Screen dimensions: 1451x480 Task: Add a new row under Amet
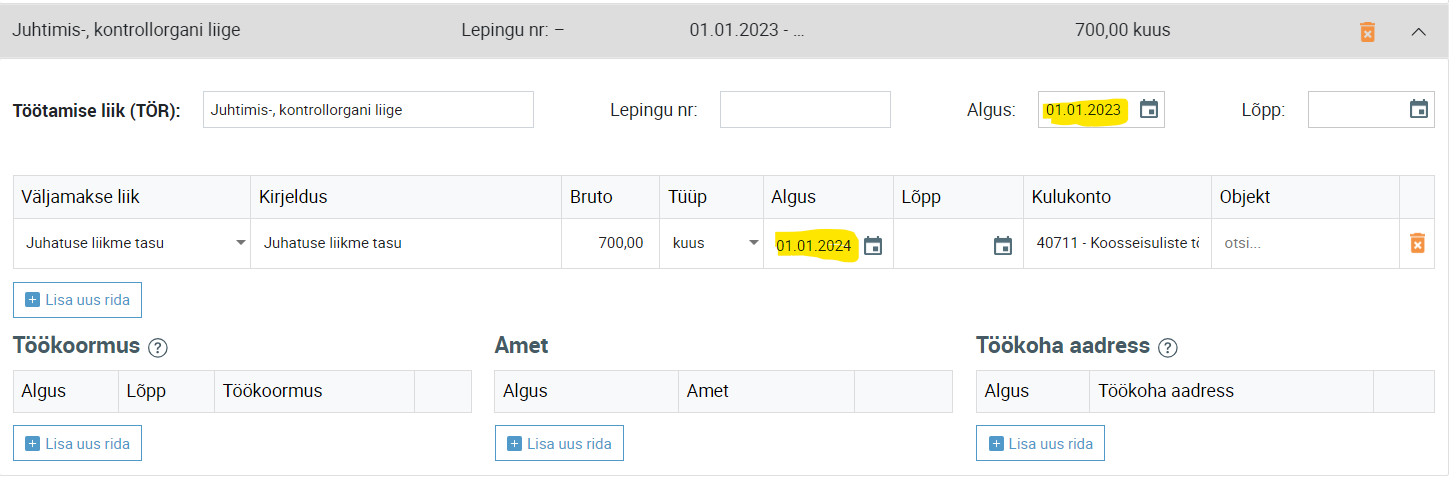click(x=559, y=443)
